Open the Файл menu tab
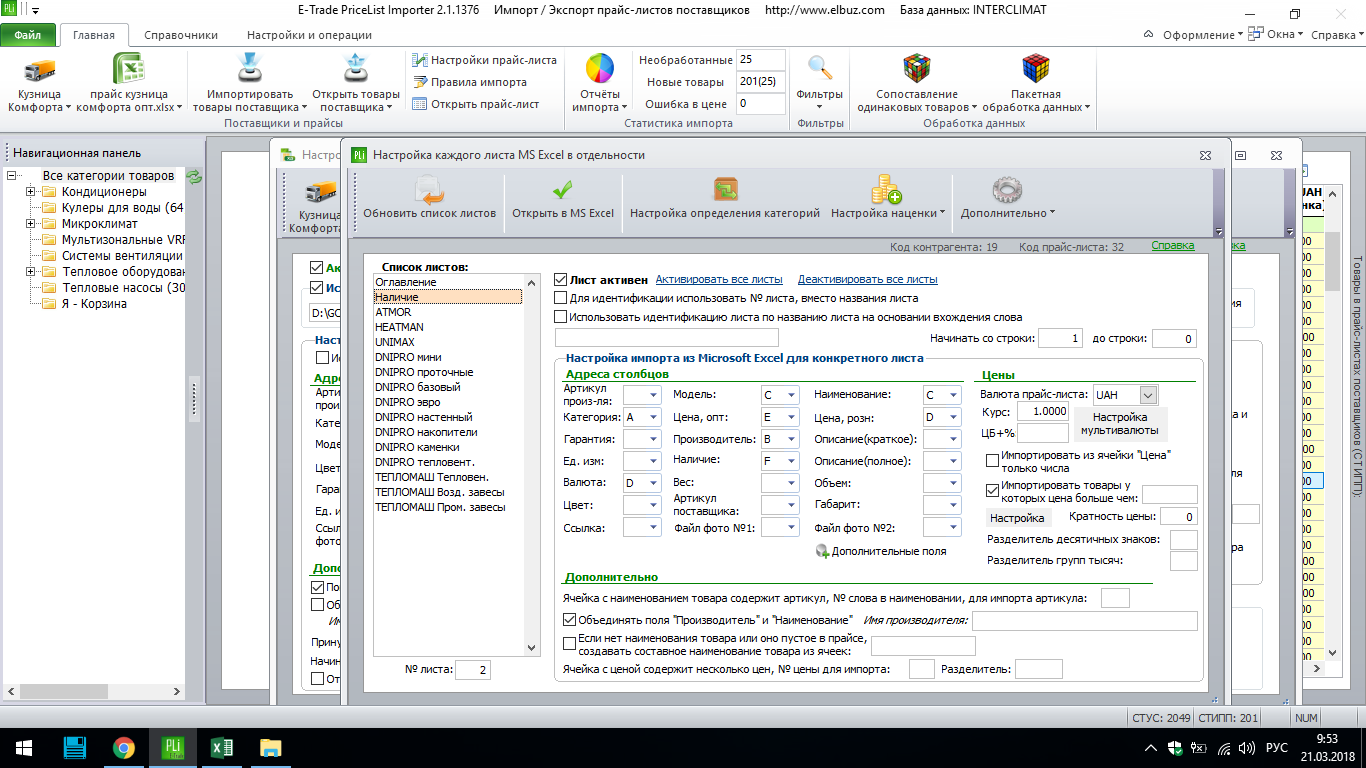This screenshot has width=1366, height=768. (x=28, y=35)
